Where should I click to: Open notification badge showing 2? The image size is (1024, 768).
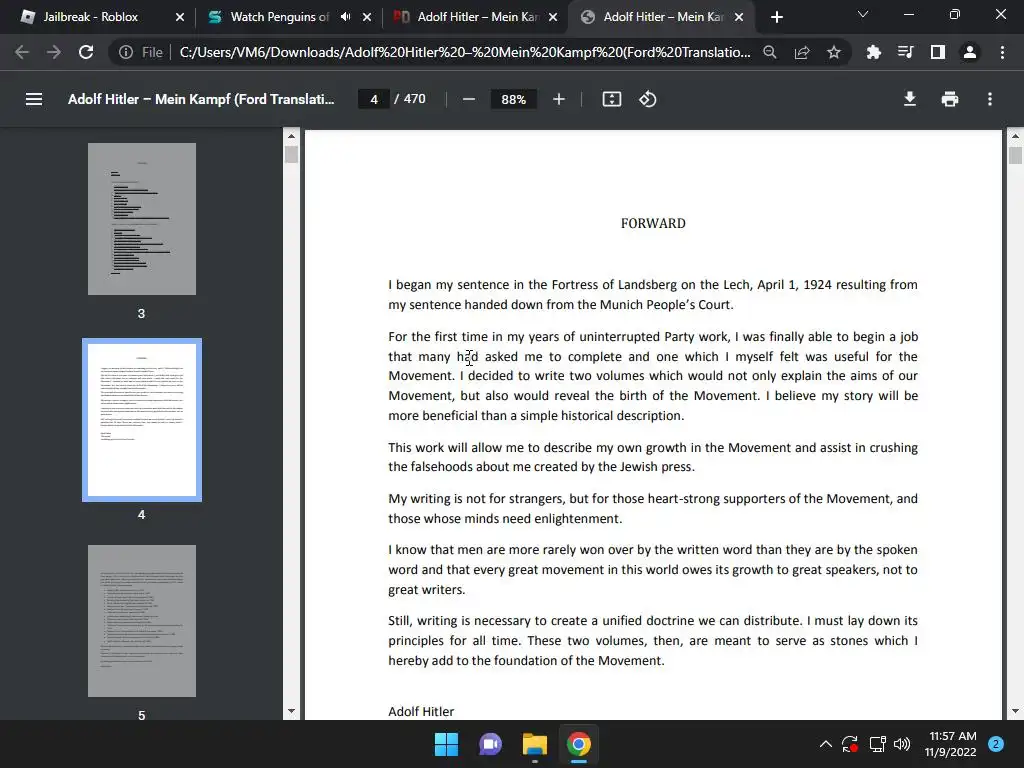tap(996, 744)
